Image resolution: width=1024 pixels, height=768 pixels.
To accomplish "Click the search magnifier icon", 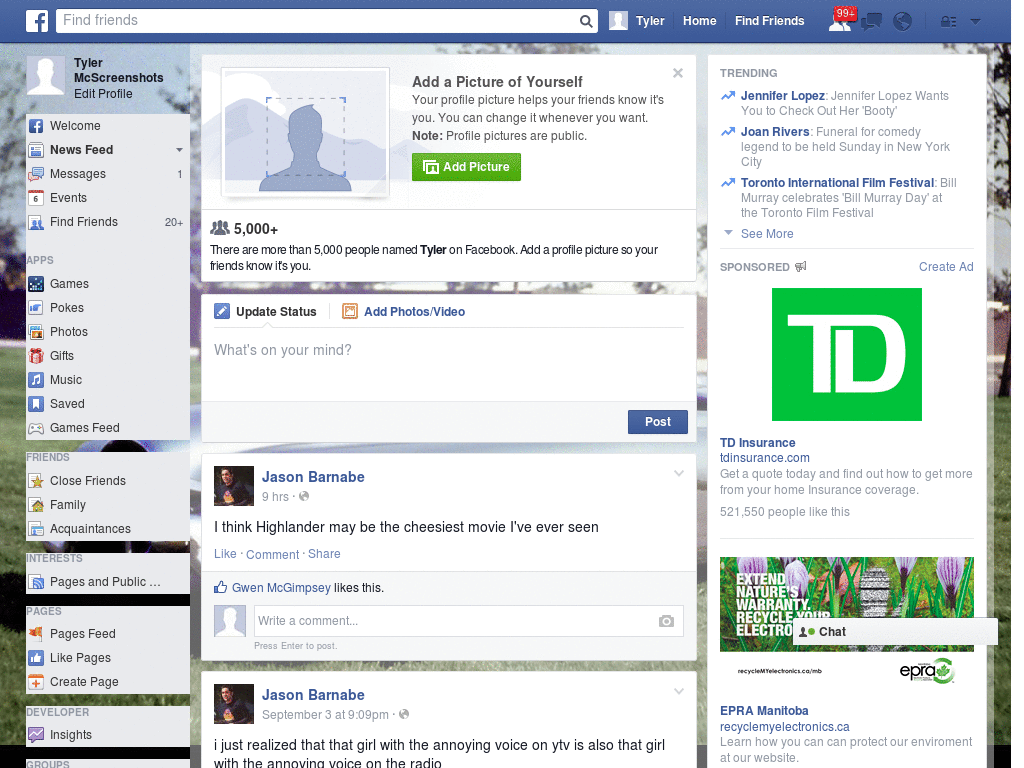I will pyautogui.click(x=586, y=21).
